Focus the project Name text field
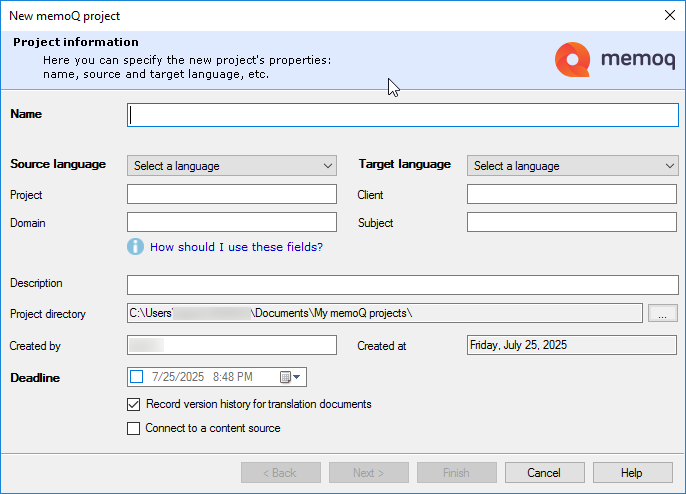The image size is (686, 494). pos(403,115)
